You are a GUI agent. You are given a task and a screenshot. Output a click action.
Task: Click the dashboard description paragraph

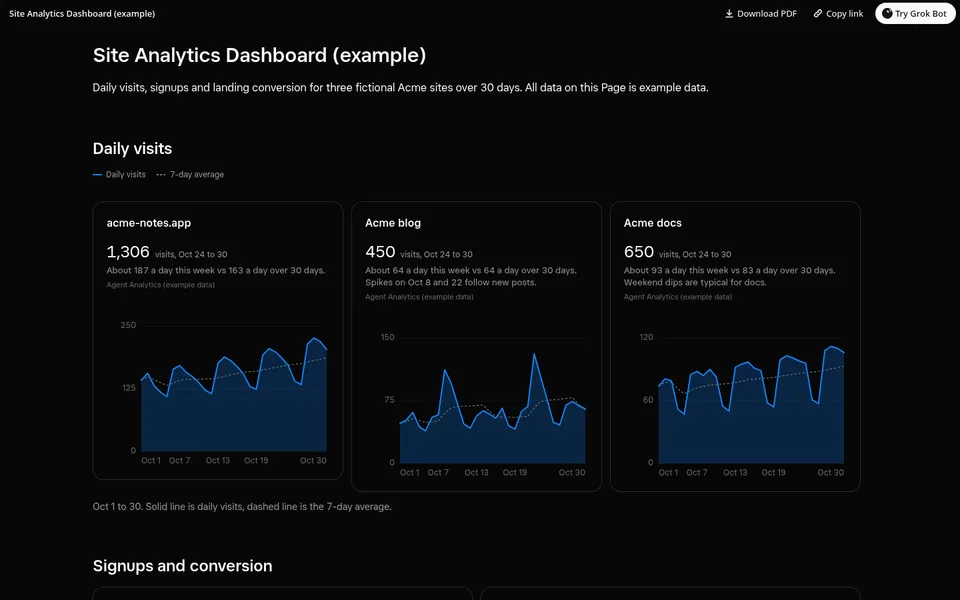click(400, 88)
